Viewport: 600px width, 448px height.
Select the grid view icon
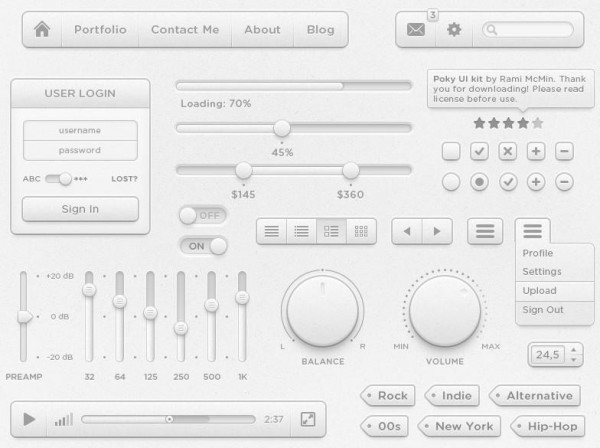coord(361,231)
